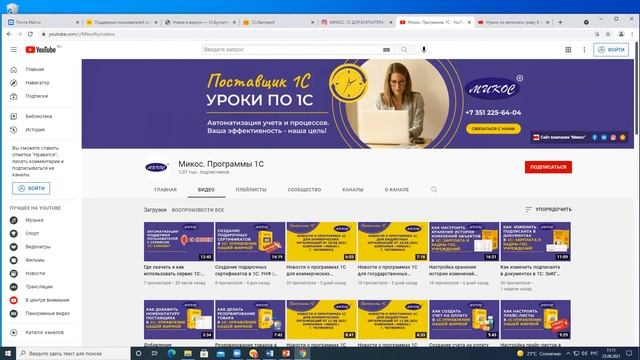
Task: Switch to the Почта Mail.ru browser tab
Action: (43, 22)
